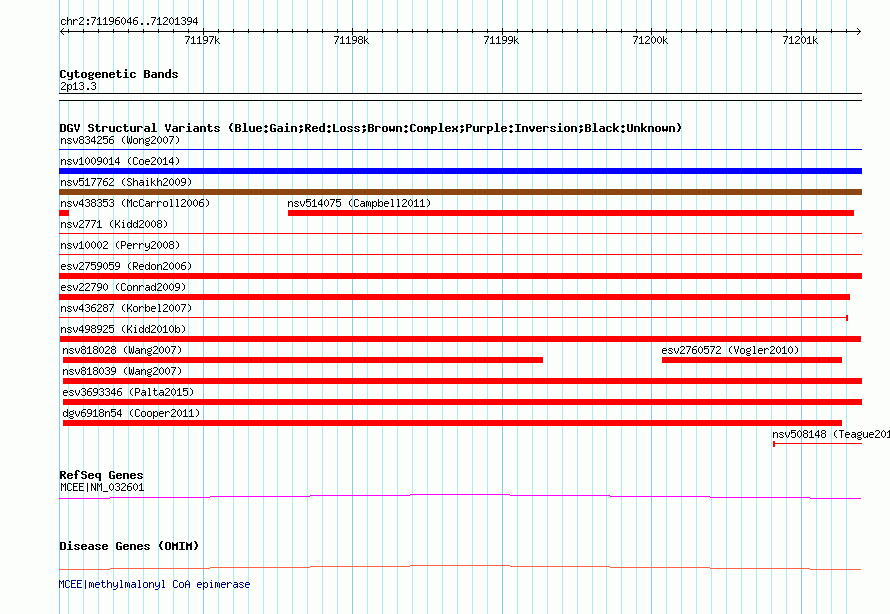Click the brown nsv517762 complex variant bar
The image size is (890, 614).
[x=460, y=192]
